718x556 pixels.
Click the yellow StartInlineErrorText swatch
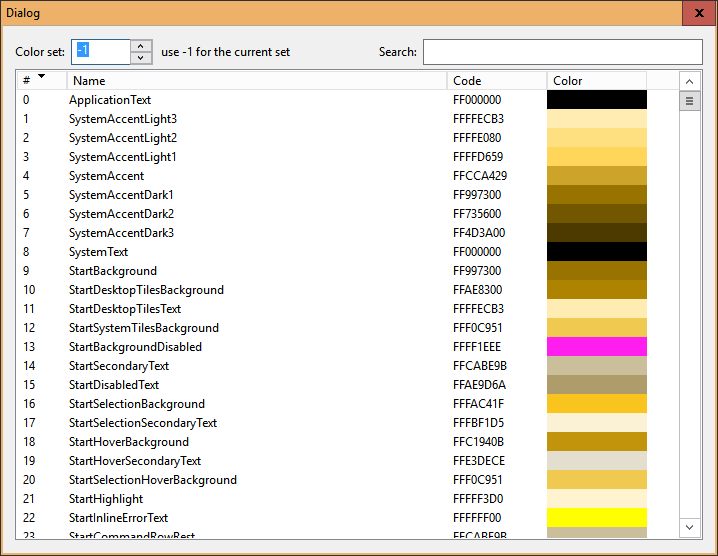(x=597, y=518)
